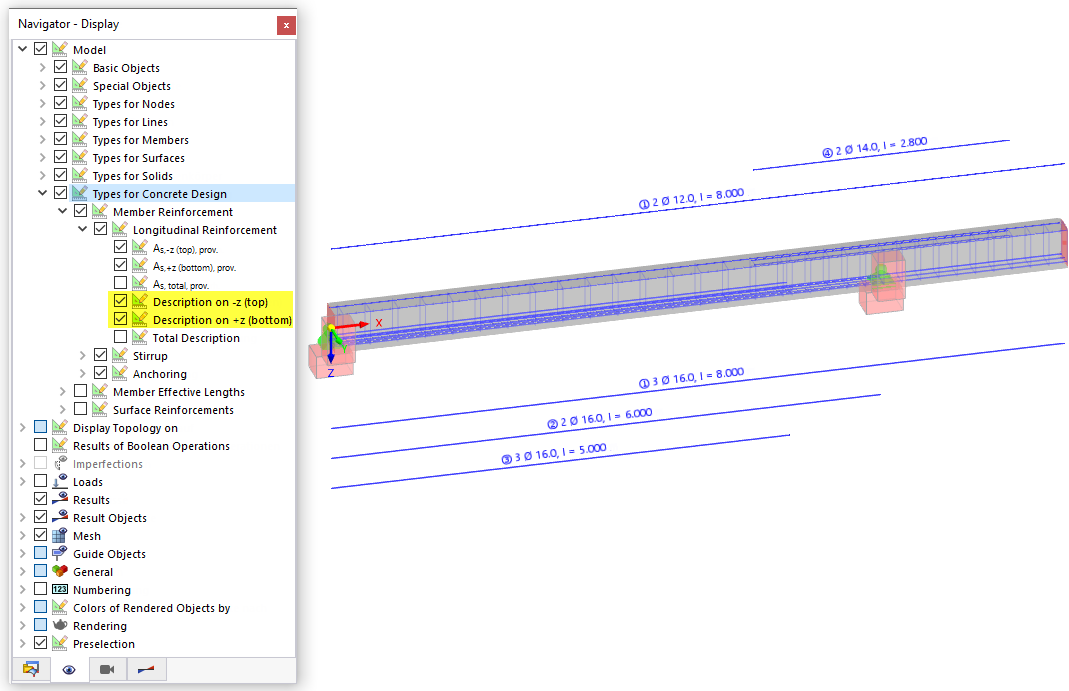The height and width of the screenshot is (691, 1069).
Task: Click the Display navigator tab icon
Action: tap(29, 669)
